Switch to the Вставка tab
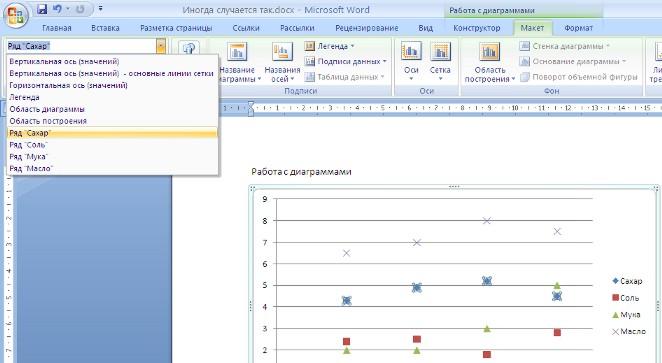This screenshot has width=662, height=363. point(105,28)
